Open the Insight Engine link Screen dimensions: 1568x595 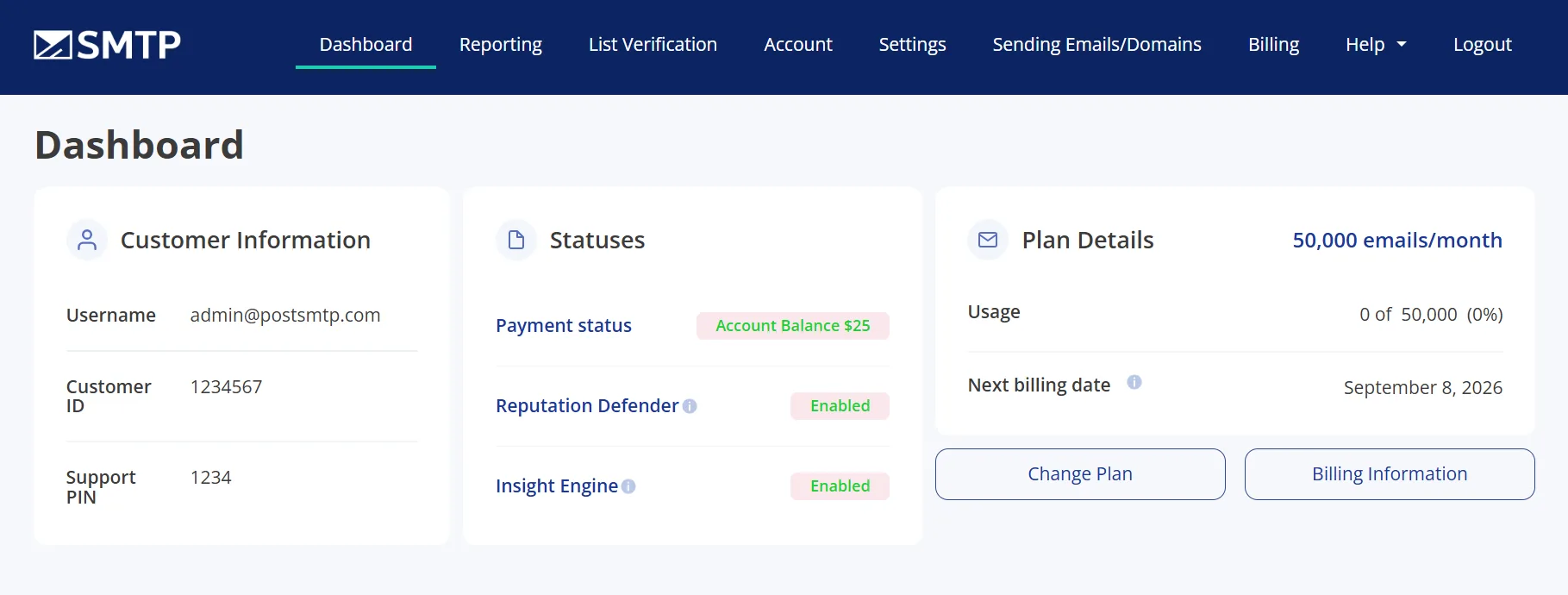coord(557,486)
